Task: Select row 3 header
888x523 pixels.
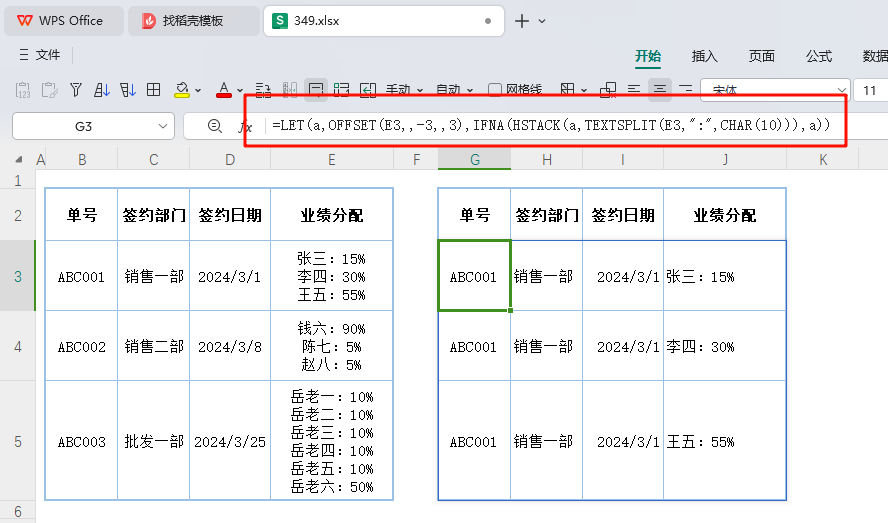Action: click(18, 277)
